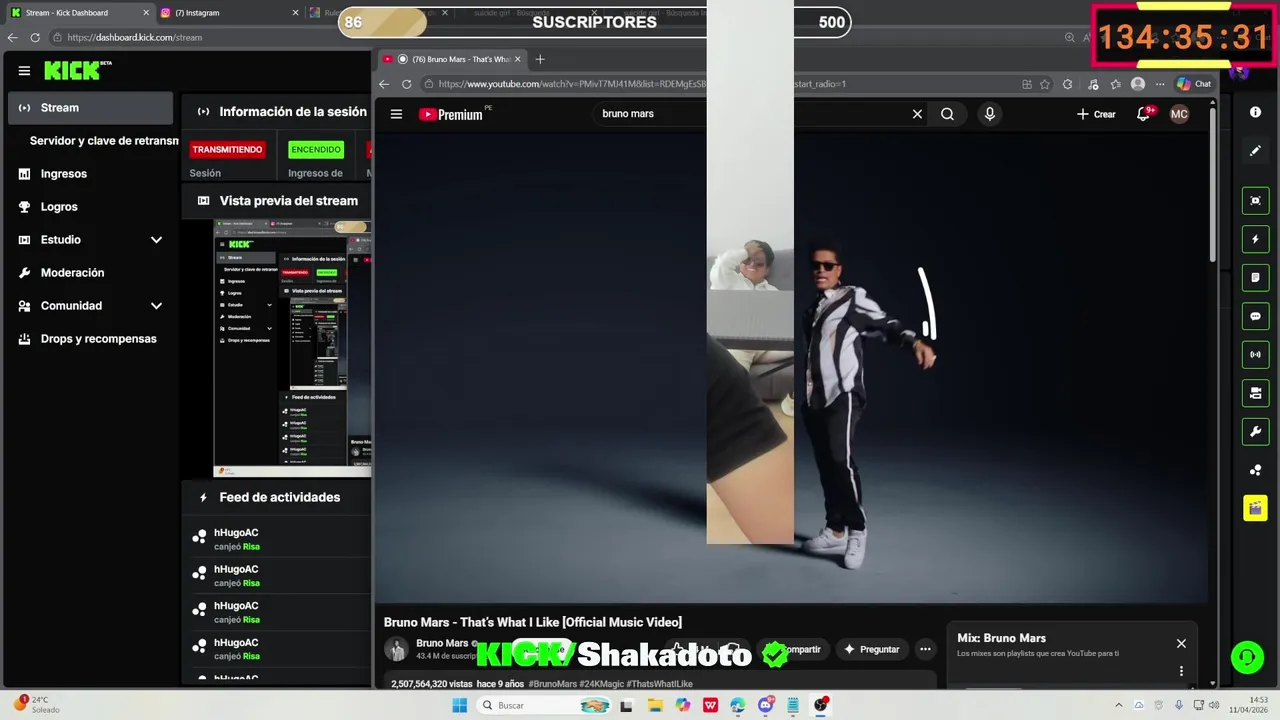This screenshot has width=1280, height=720.
Task: Click the yellow clapperboard sidebar icon
Action: point(1255,508)
